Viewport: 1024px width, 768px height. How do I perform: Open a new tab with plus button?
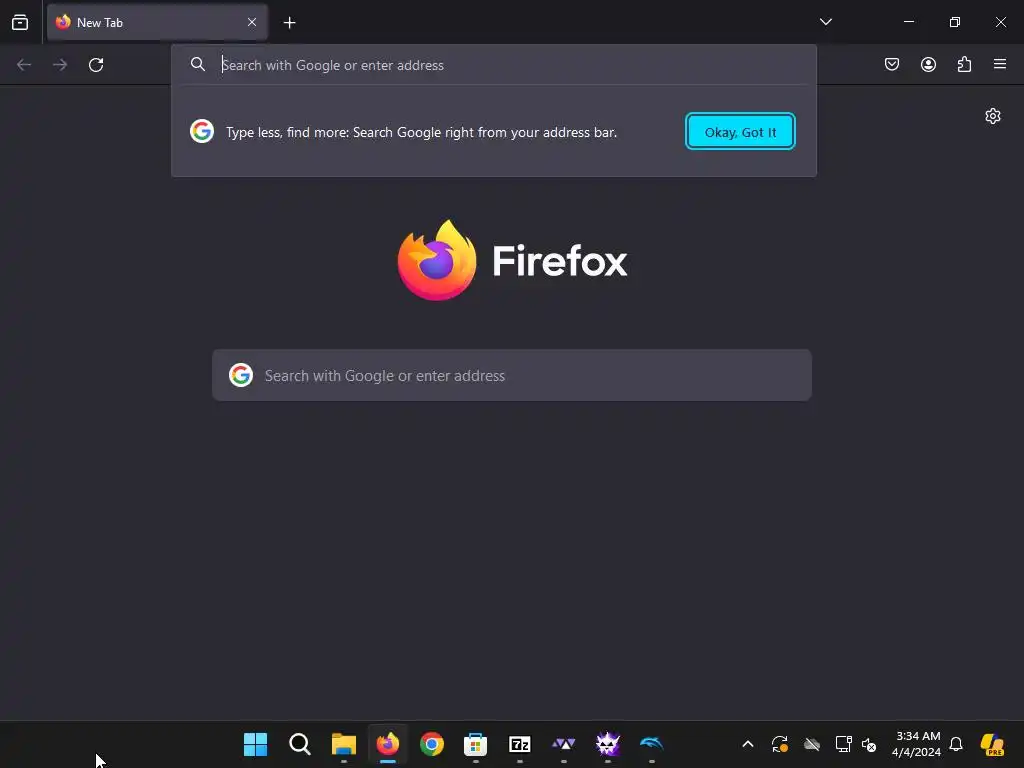[289, 23]
